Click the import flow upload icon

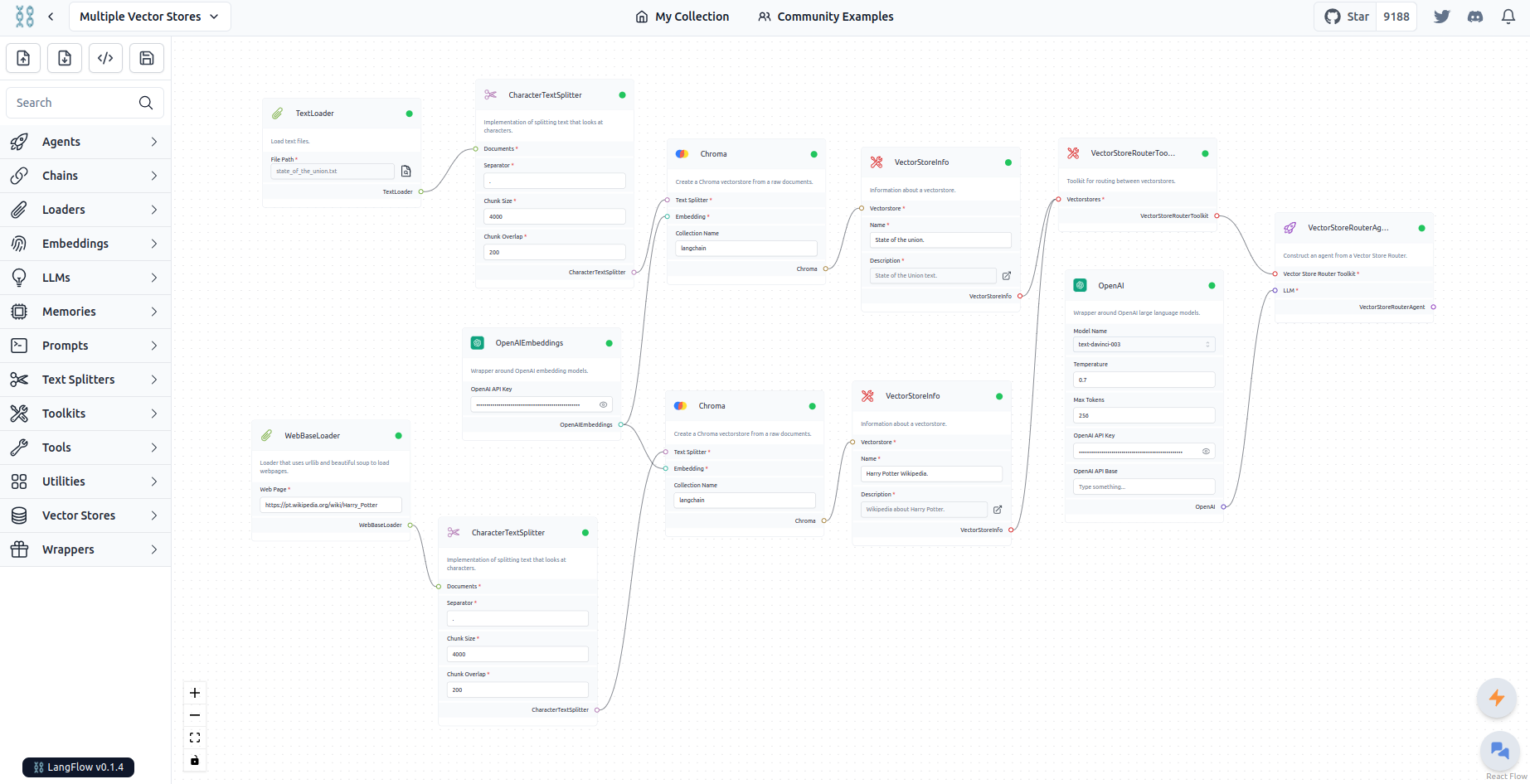[23, 58]
